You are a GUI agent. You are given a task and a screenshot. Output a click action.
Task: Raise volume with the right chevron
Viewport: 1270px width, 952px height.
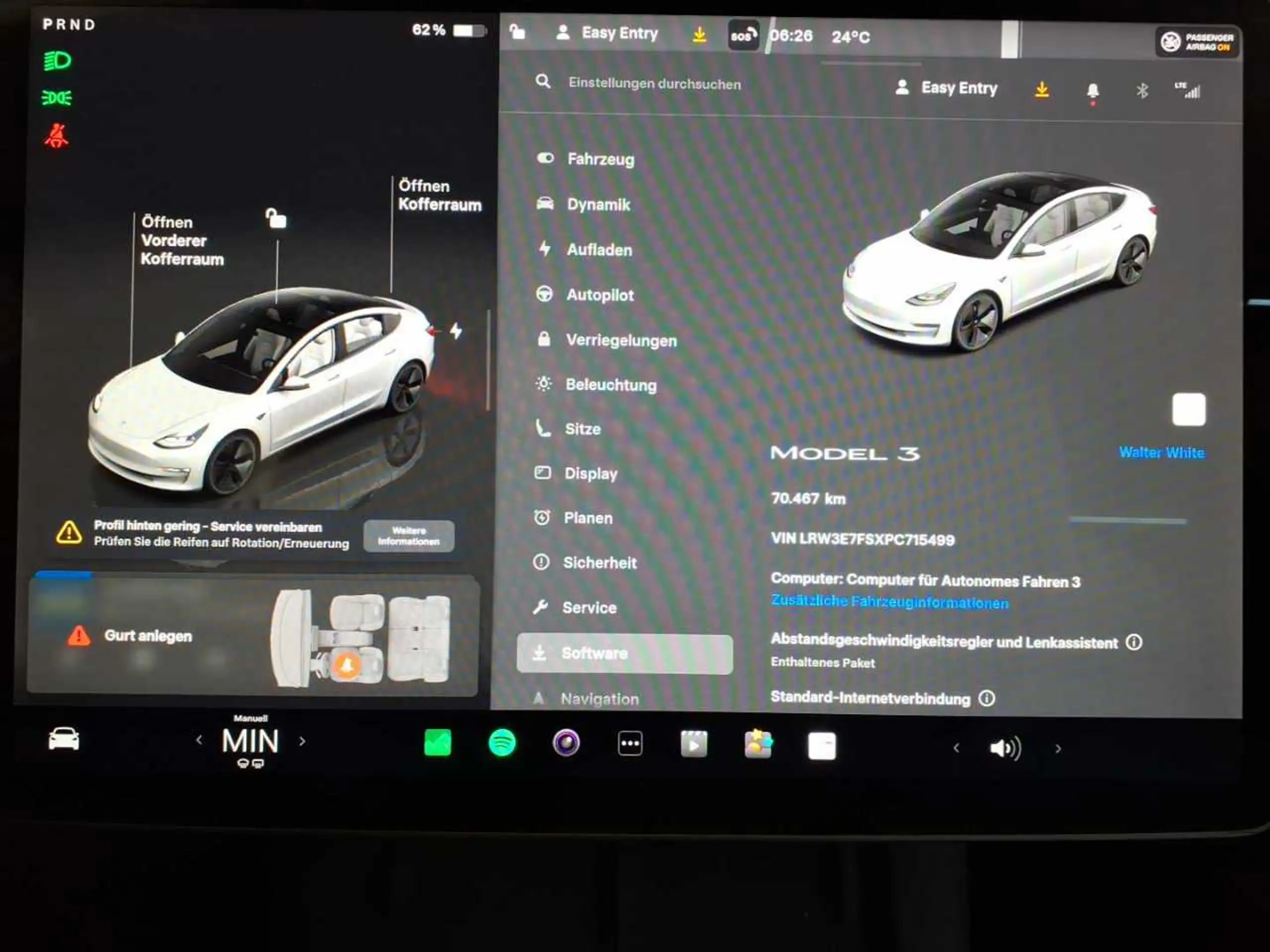pyautogui.click(x=1058, y=749)
